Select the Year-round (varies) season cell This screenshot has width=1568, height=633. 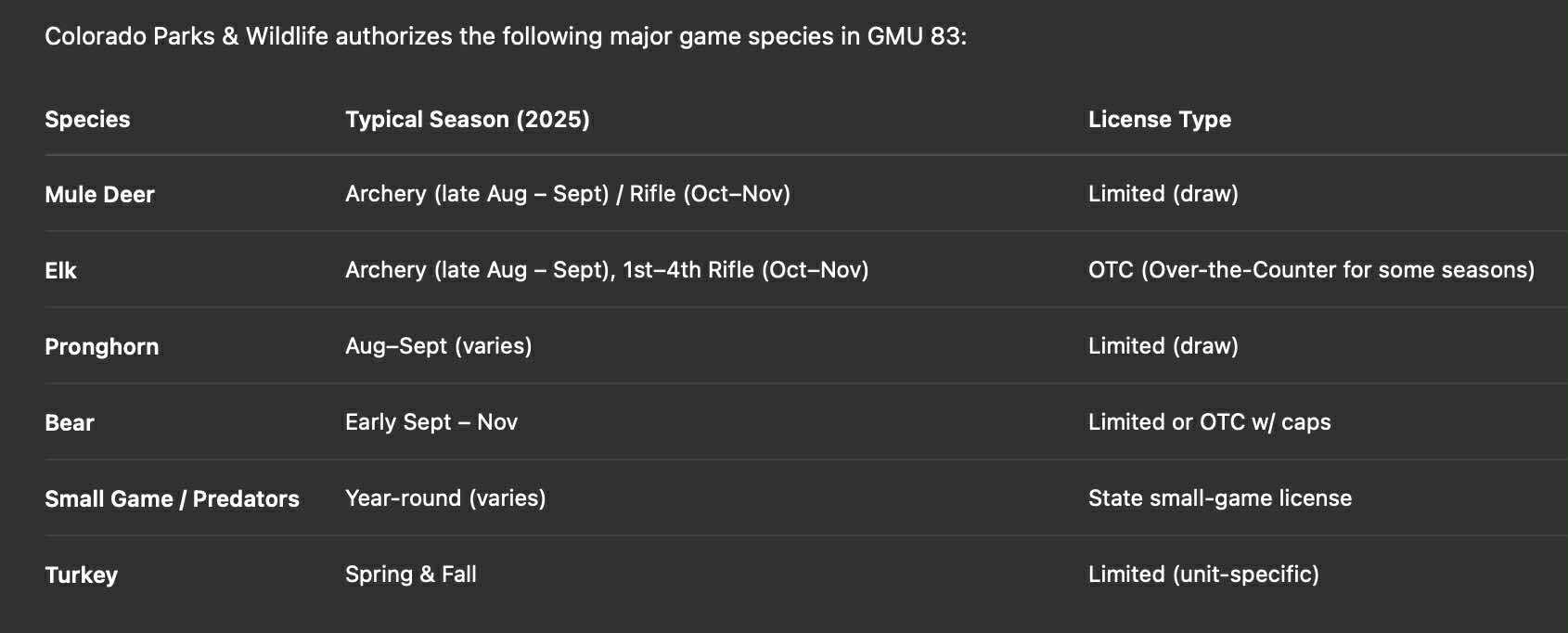[445, 498]
